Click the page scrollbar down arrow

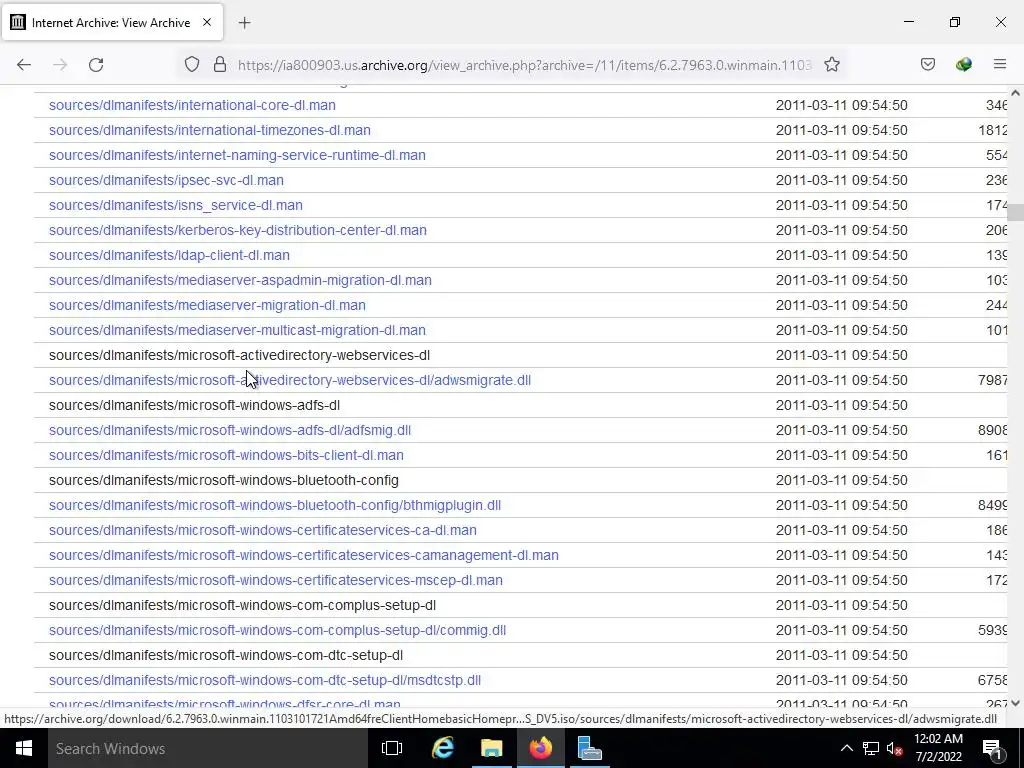1015,703
